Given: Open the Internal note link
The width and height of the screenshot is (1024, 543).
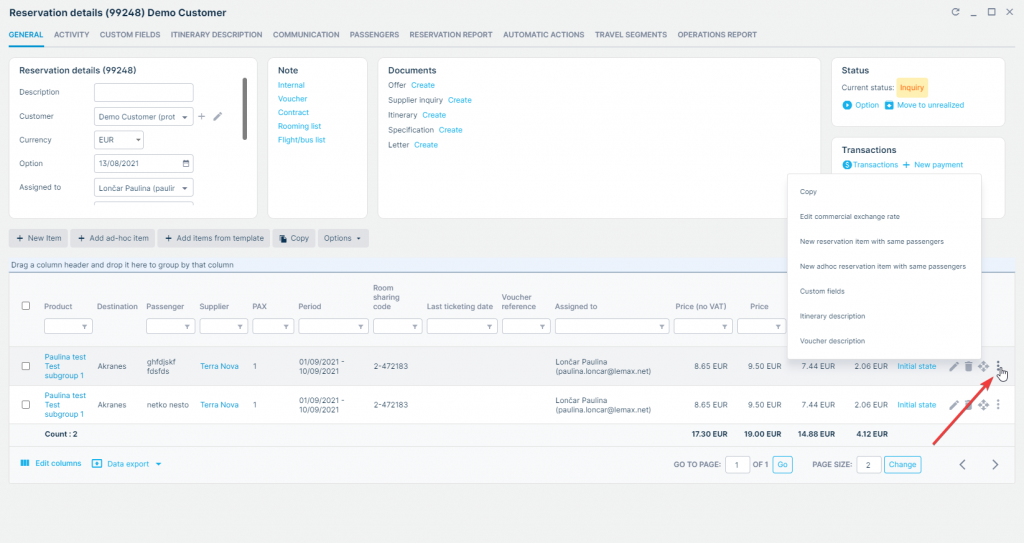Looking at the screenshot, I should pyautogui.click(x=291, y=85).
